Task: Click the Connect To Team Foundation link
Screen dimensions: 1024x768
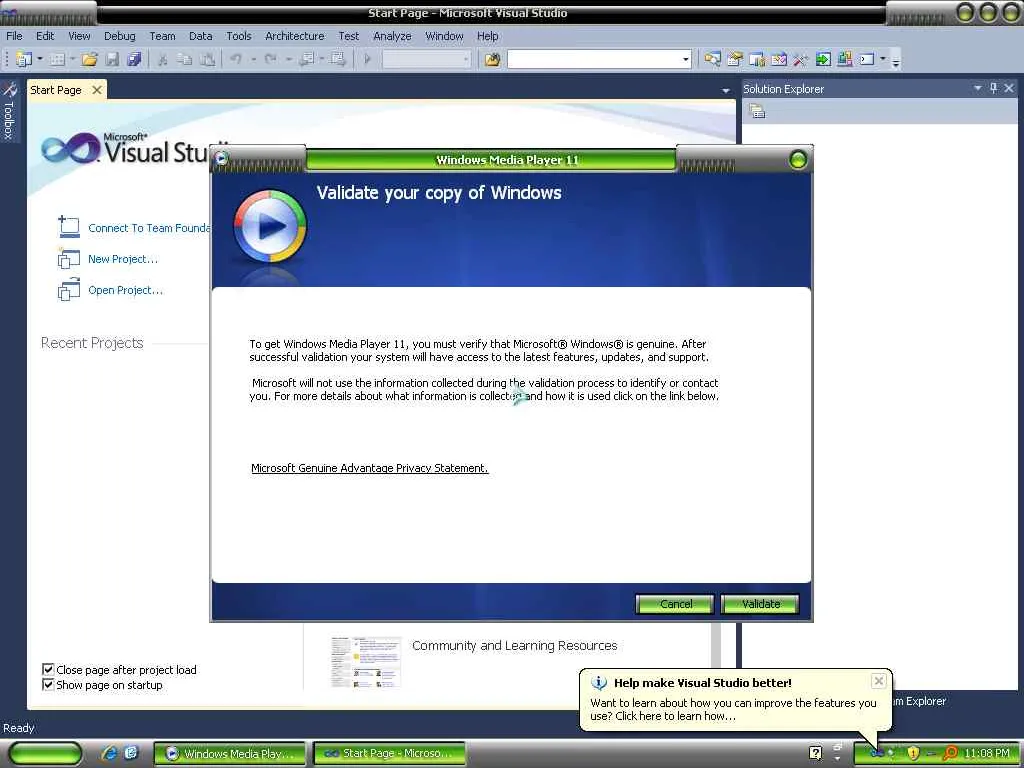Action: point(149,228)
